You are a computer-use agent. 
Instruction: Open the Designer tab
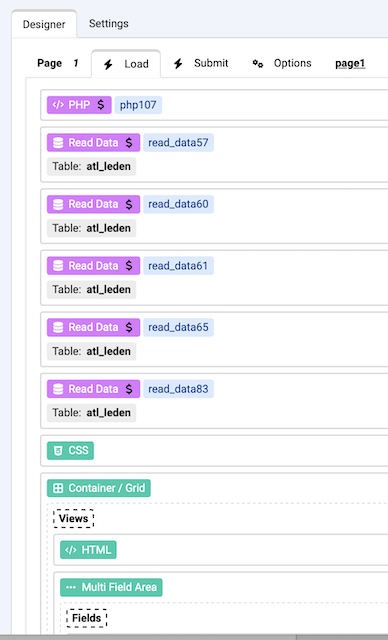pos(44,24)
